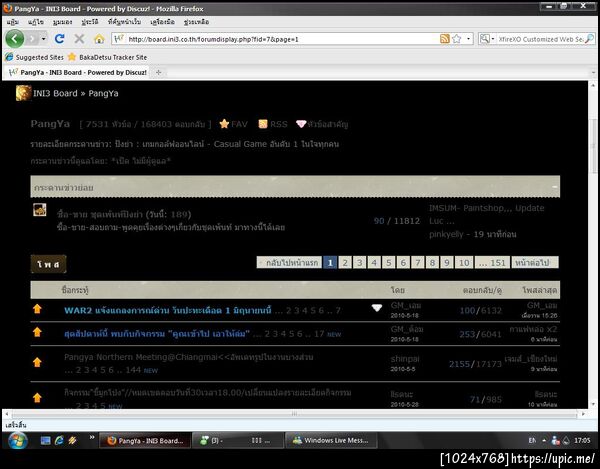Click the EN language indicator in tray
600x469 pixels.
click(x=532, y=441)
